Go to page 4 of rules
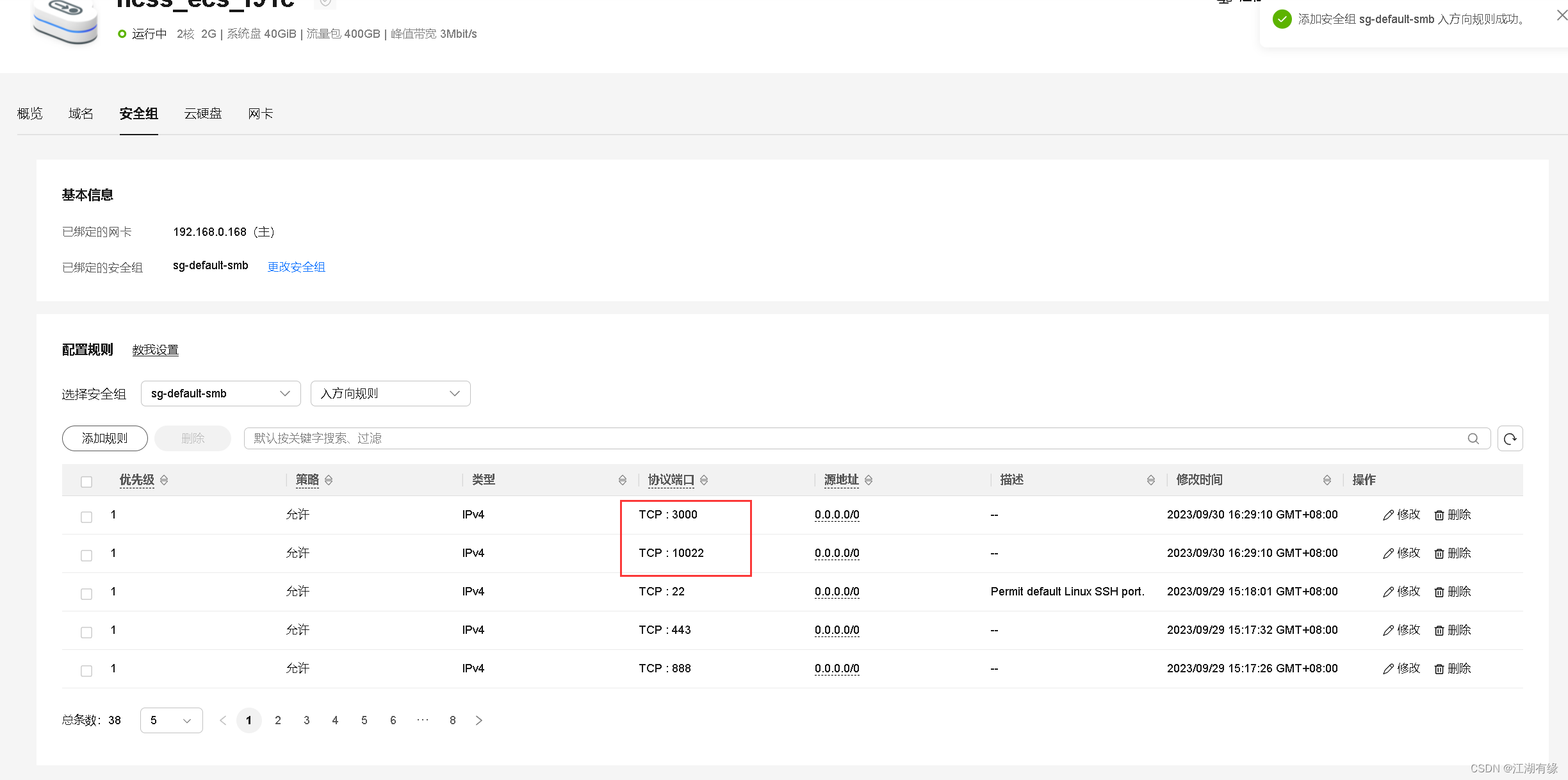The height and width of the screenshot is (780, 1568). 335,720
